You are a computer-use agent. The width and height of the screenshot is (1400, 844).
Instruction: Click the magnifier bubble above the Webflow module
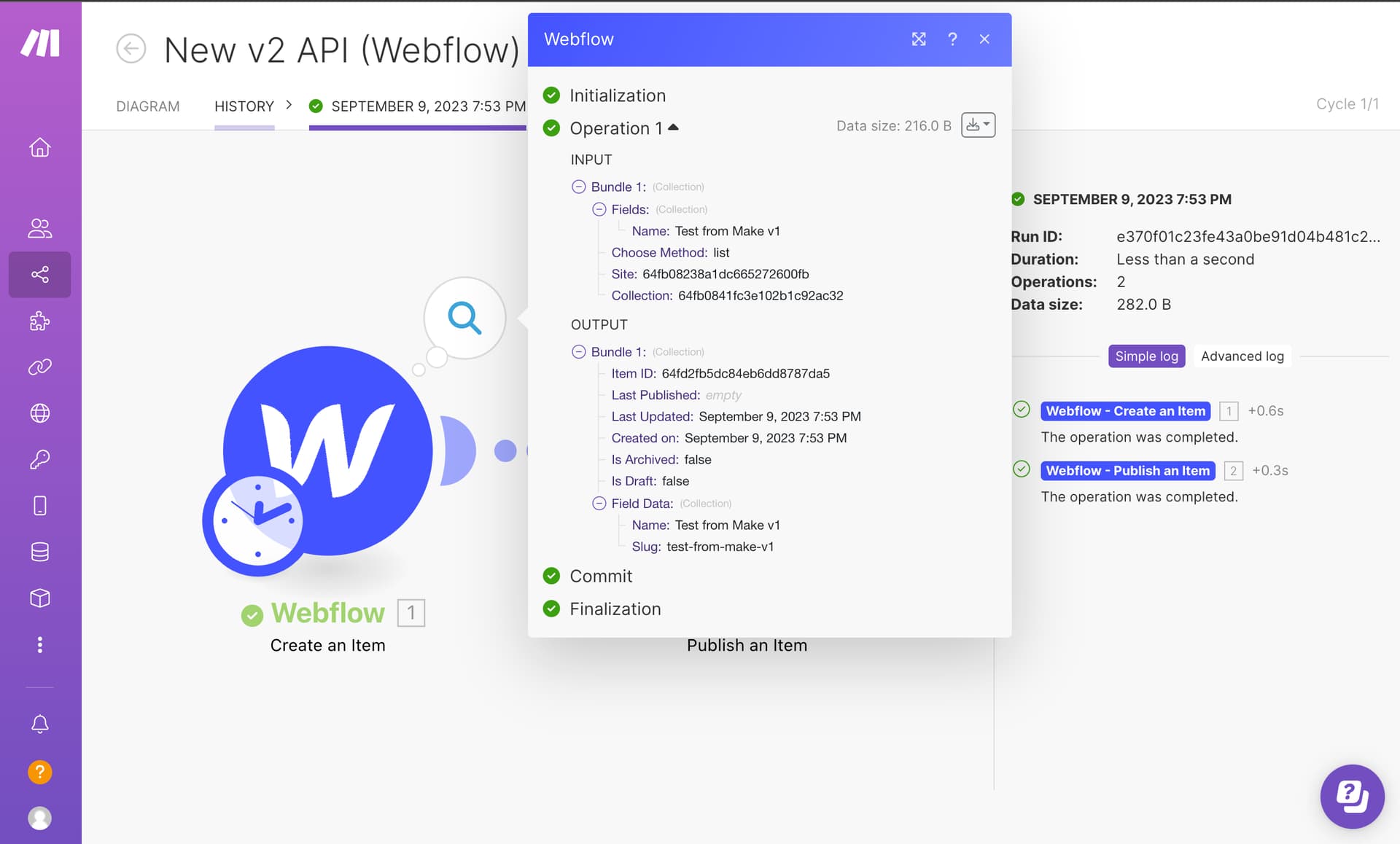464,318
